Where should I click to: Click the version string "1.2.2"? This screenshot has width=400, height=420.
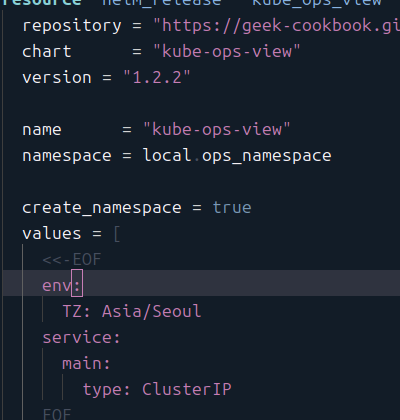coord(157,78)
